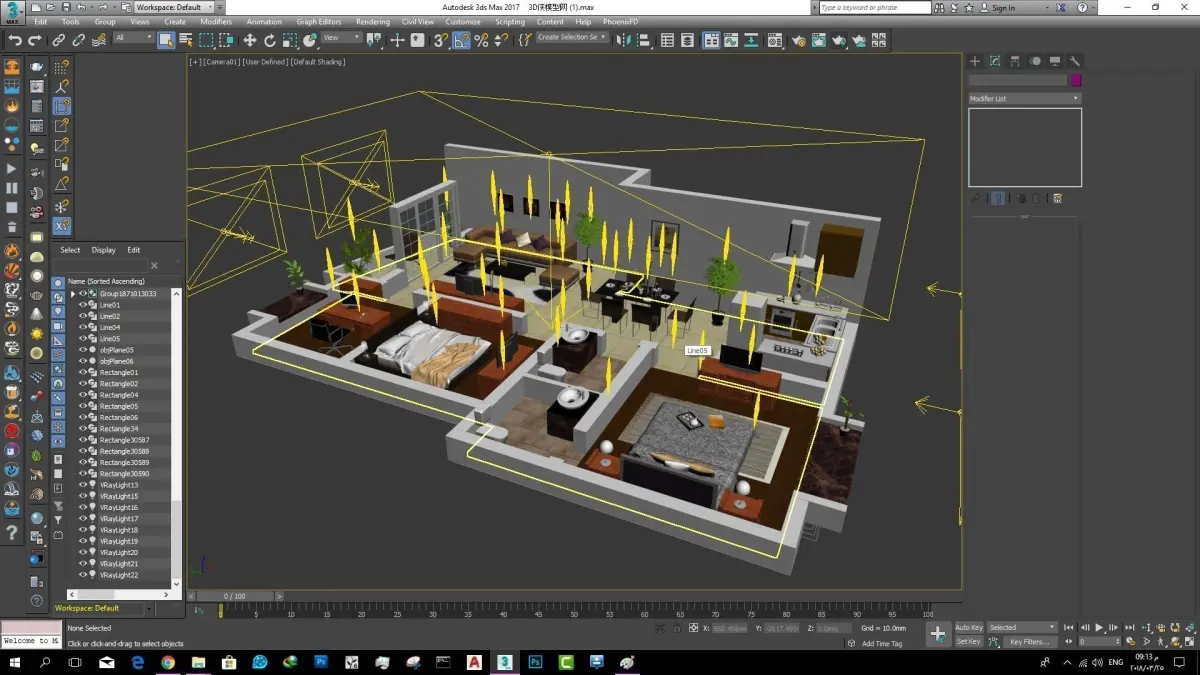Open the Workspace: Default dropdown in title bar
This screenshot has height=675, width=1200.
174,7
